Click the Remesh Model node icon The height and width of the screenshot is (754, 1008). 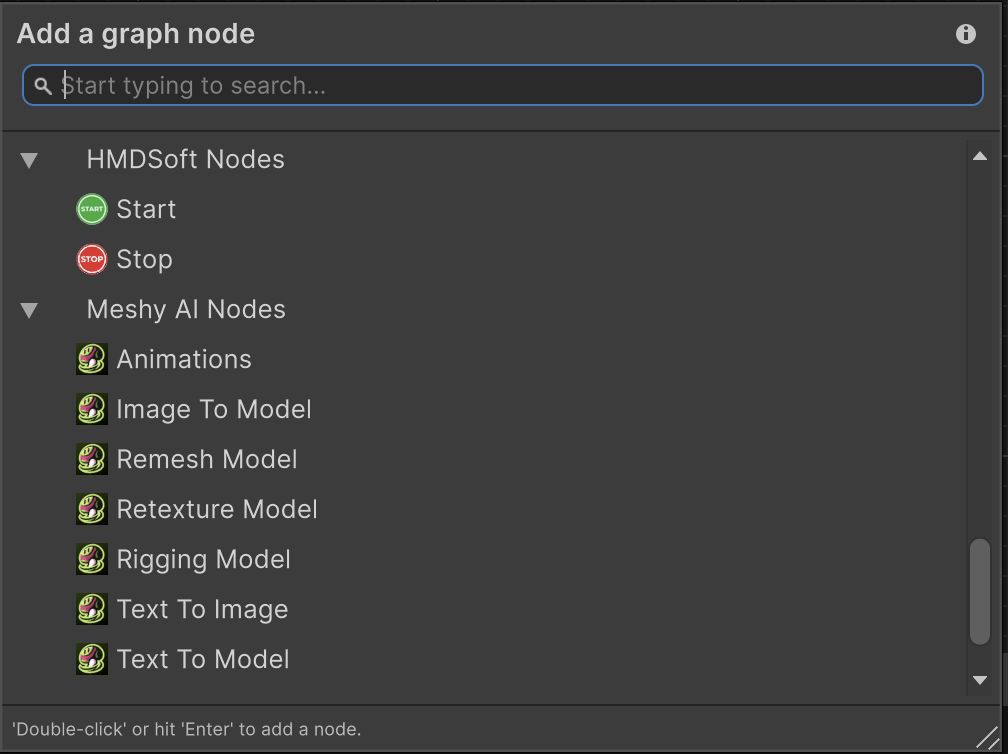(x=92, y=459)
